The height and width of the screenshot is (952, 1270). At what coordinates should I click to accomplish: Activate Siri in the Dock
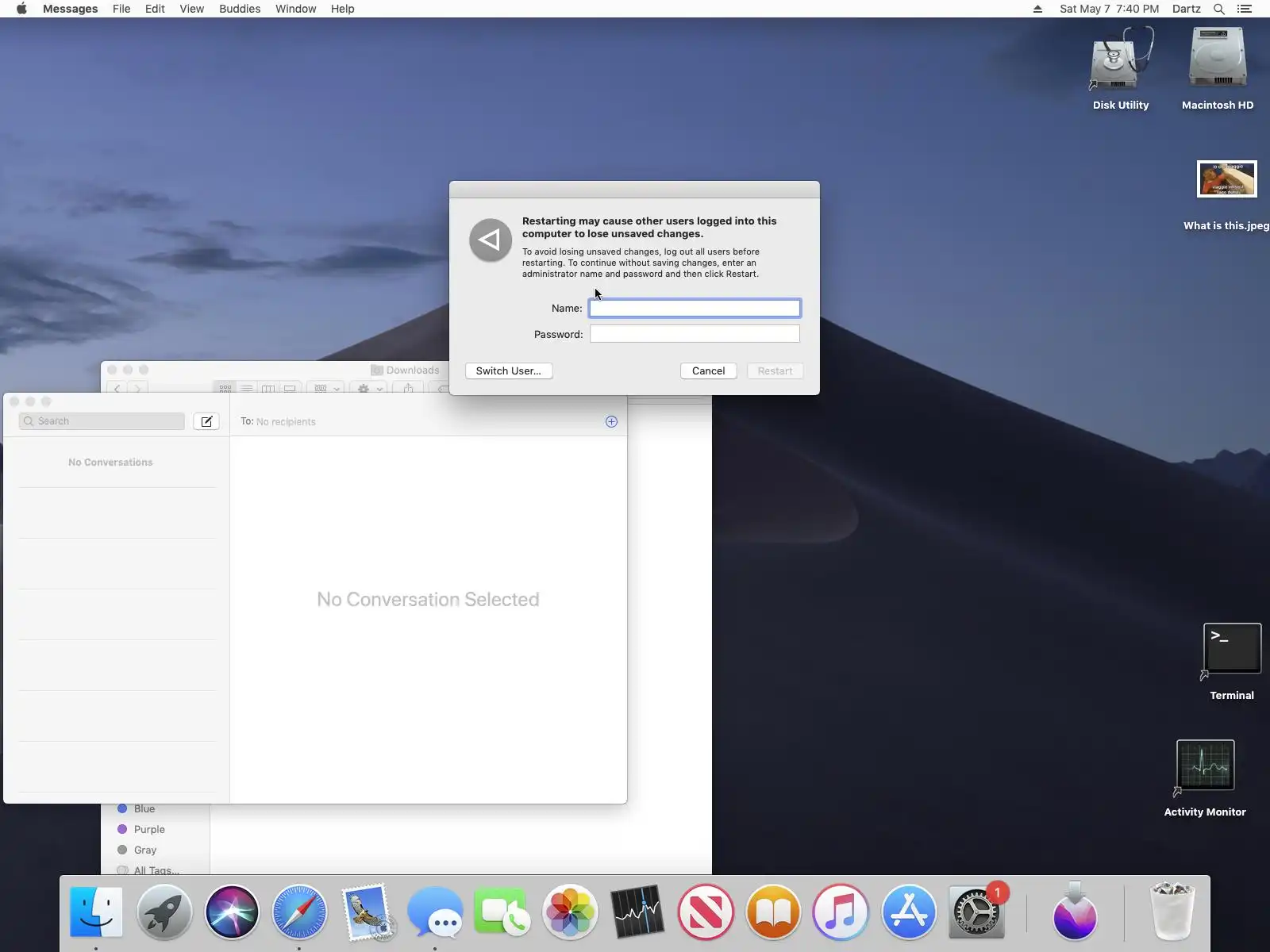coord(232,912)
